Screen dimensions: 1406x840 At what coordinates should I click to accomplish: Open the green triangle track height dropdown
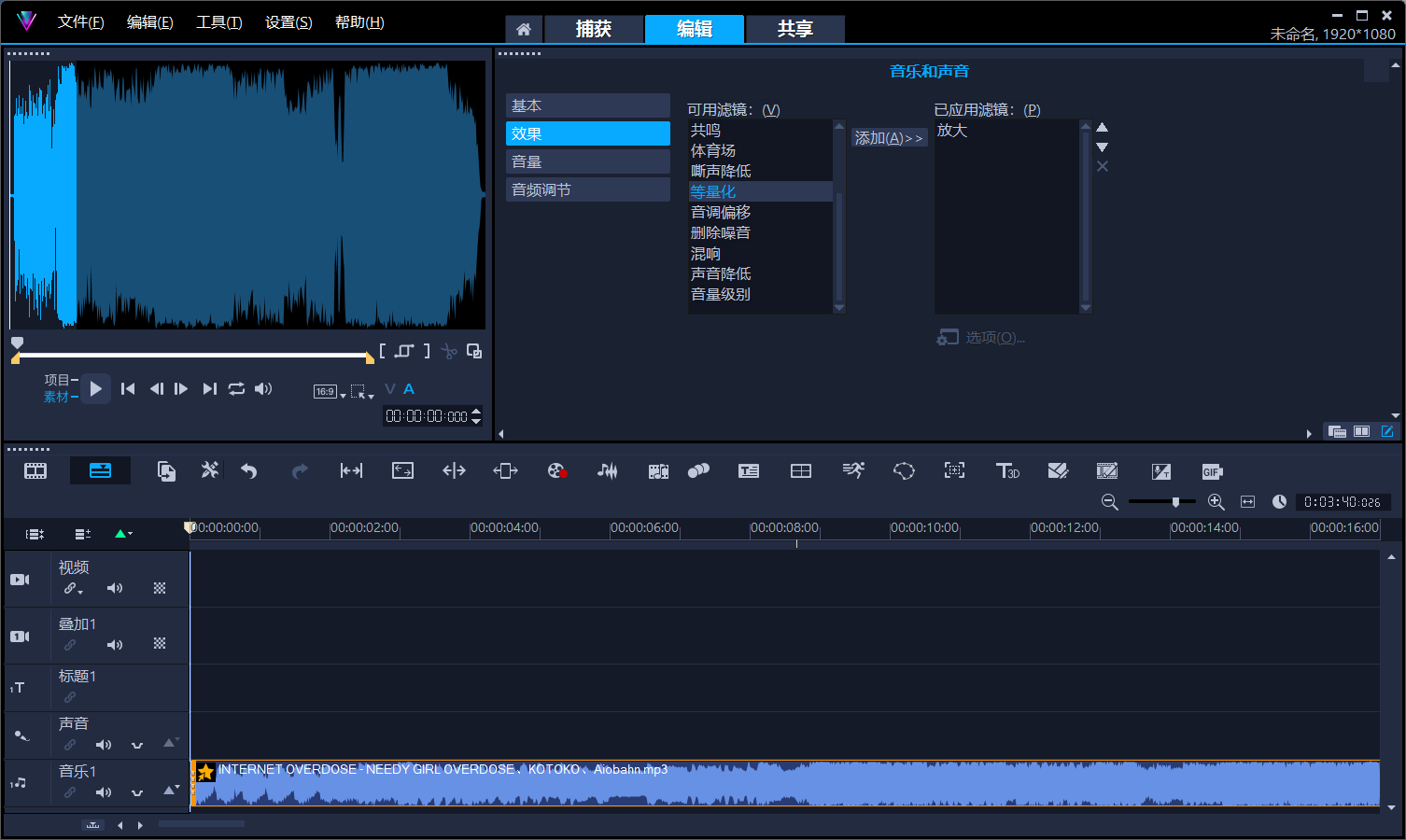tap(123, 534)
